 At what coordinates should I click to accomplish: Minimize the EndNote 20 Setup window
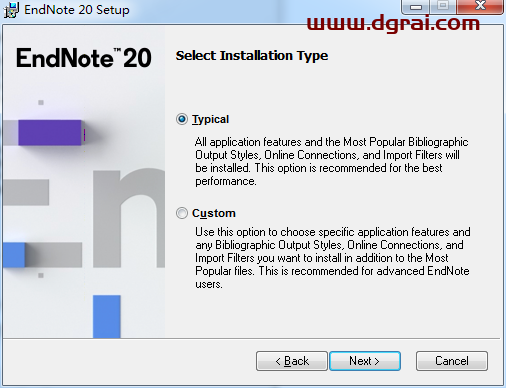coord(416,6)
